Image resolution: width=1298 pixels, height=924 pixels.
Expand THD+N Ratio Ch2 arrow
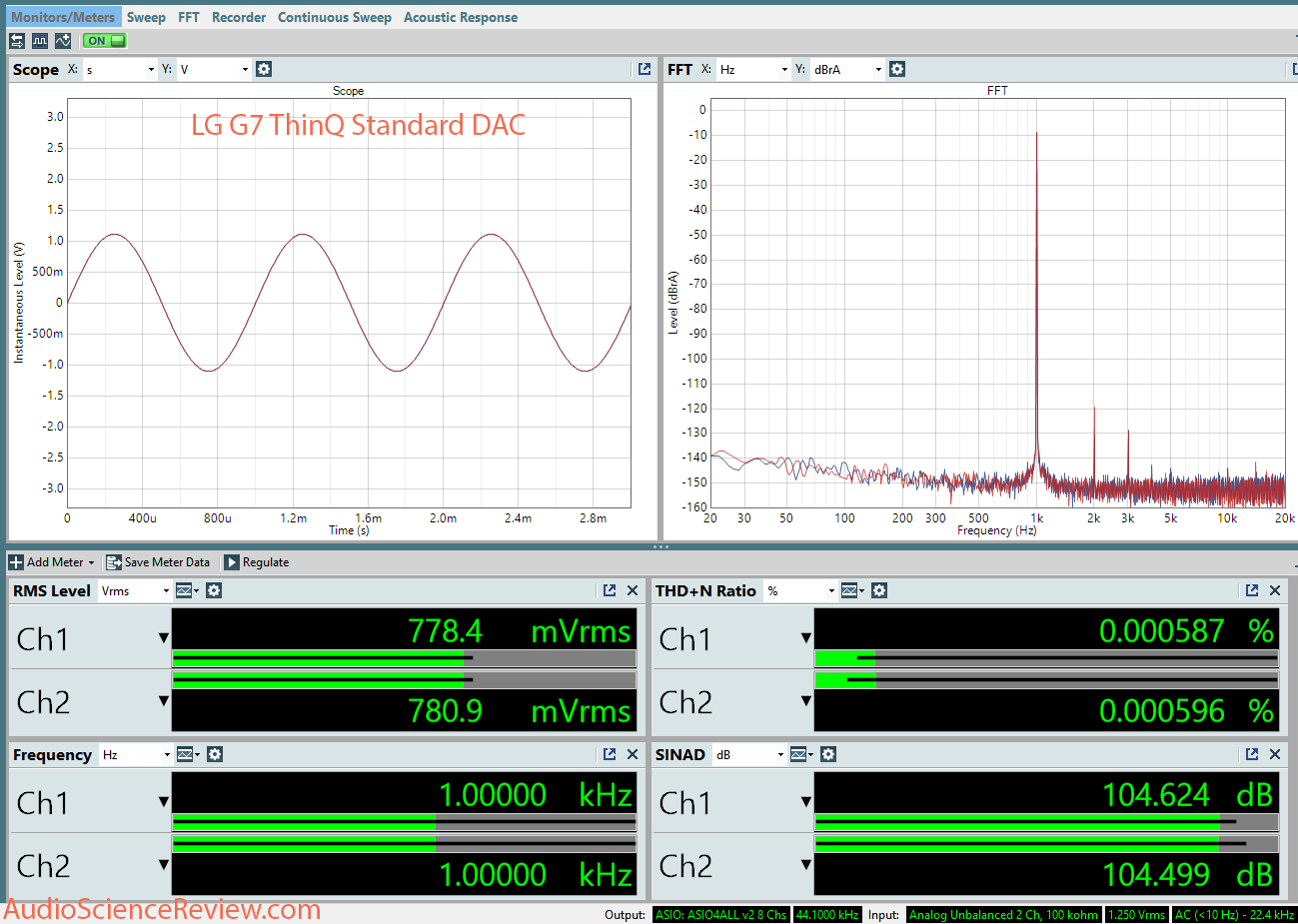[806, 700]
